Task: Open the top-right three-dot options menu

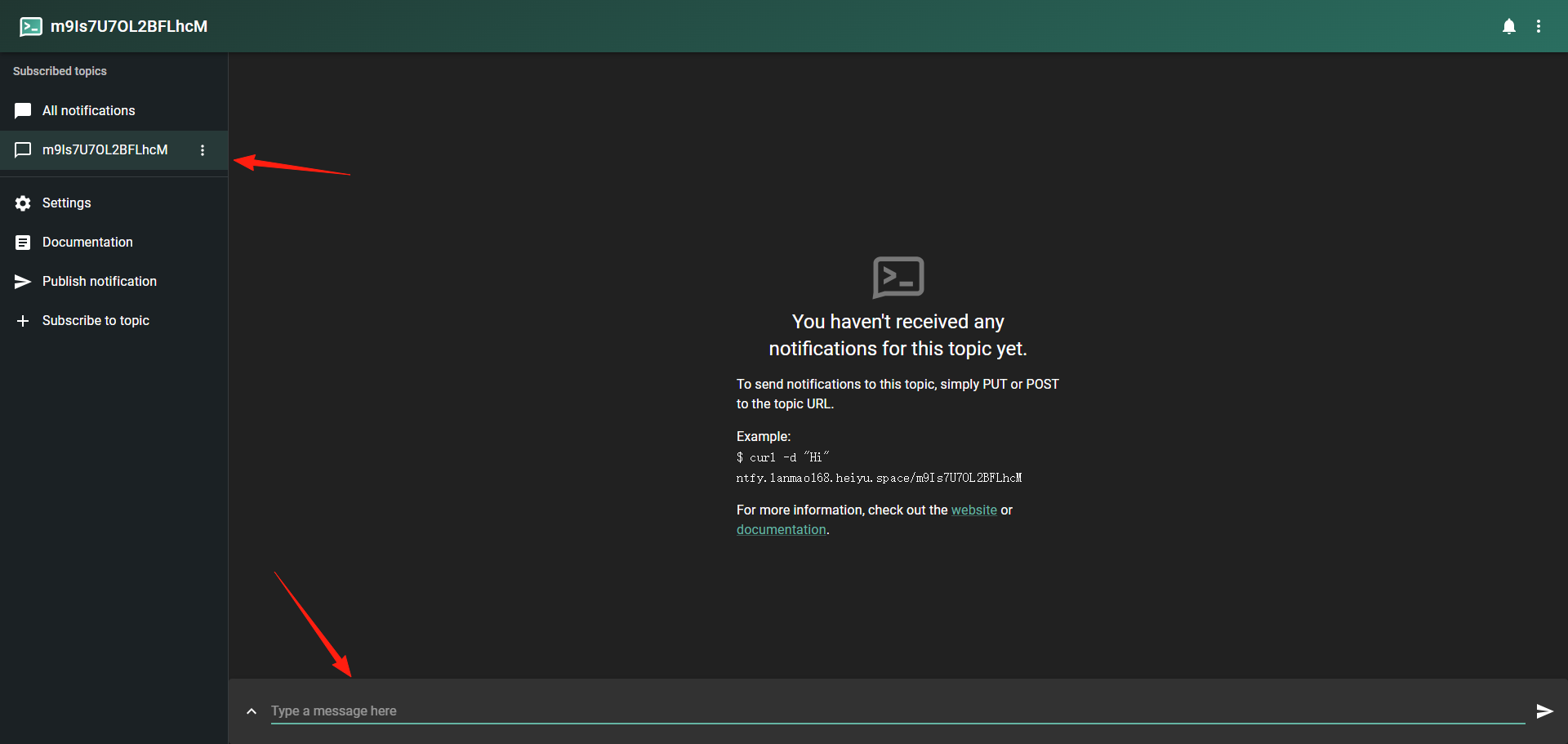Action: pos(1539,26)
